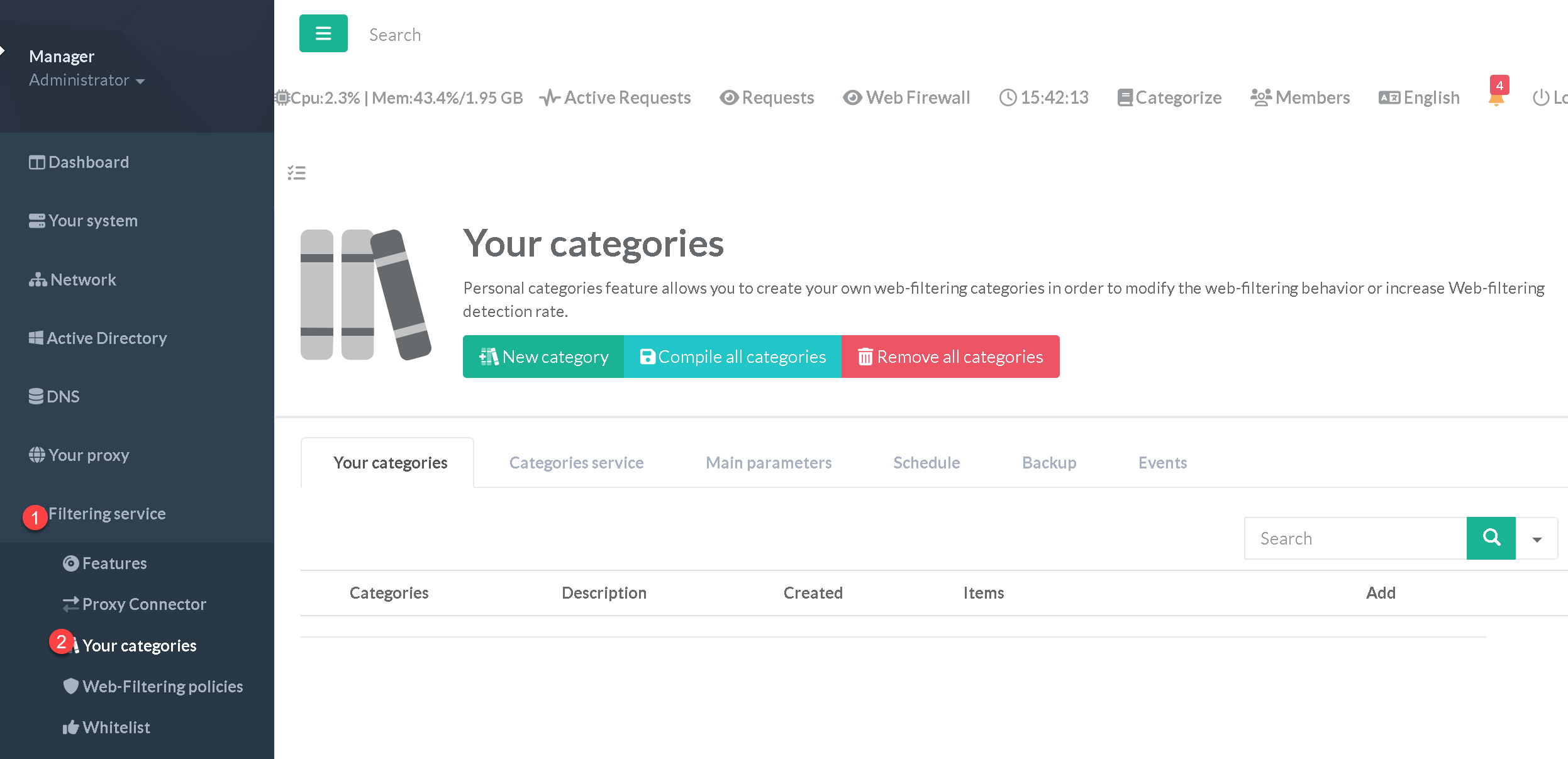Open the notifications bell icon
Screen dimensions: 1568x759
click(1496, 98)
